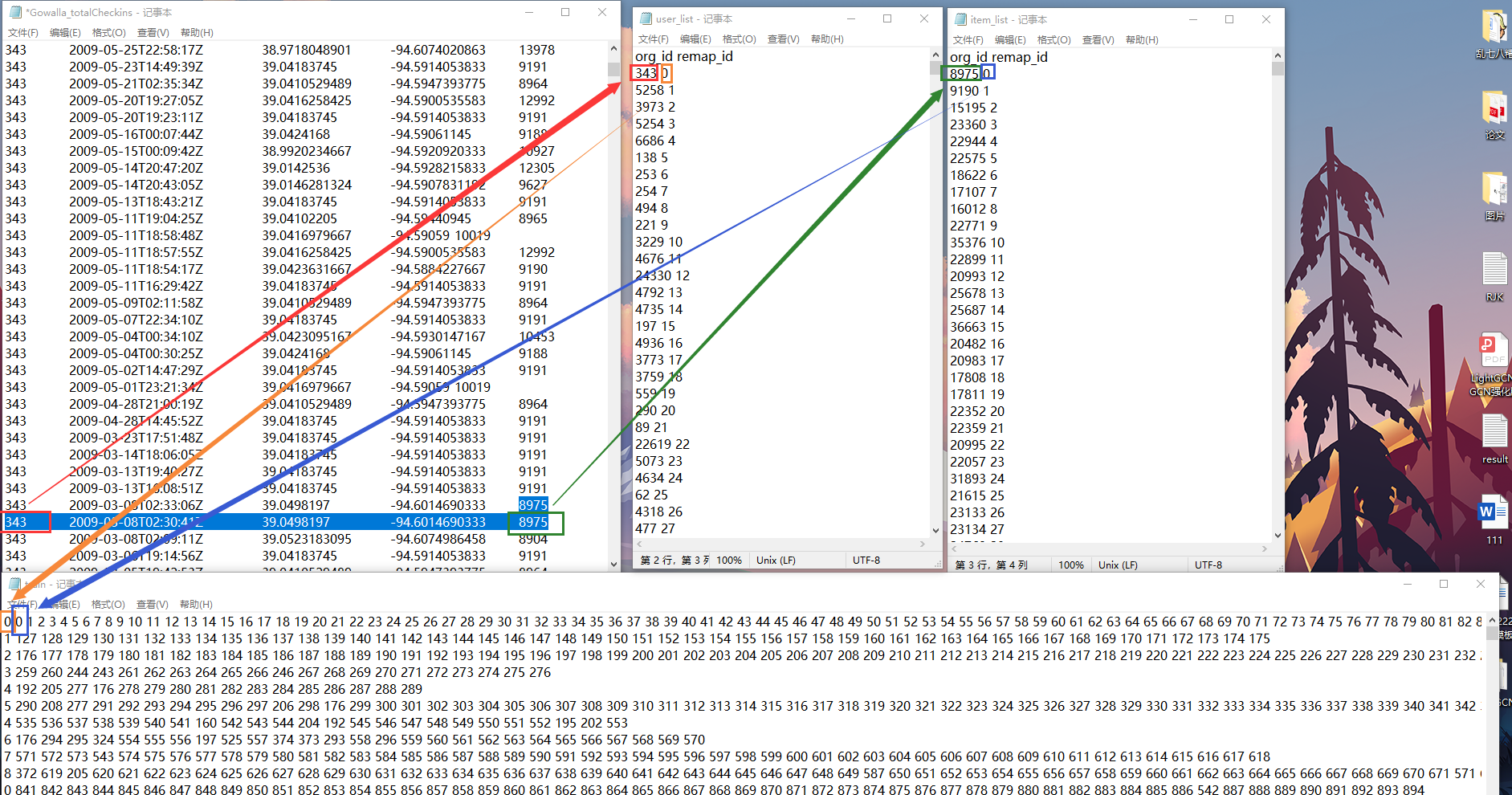The width and height of the screenshot is (1512, 795).
Task: Click the '9190 1' line in item_list
Action: click(x=969, y=91)
